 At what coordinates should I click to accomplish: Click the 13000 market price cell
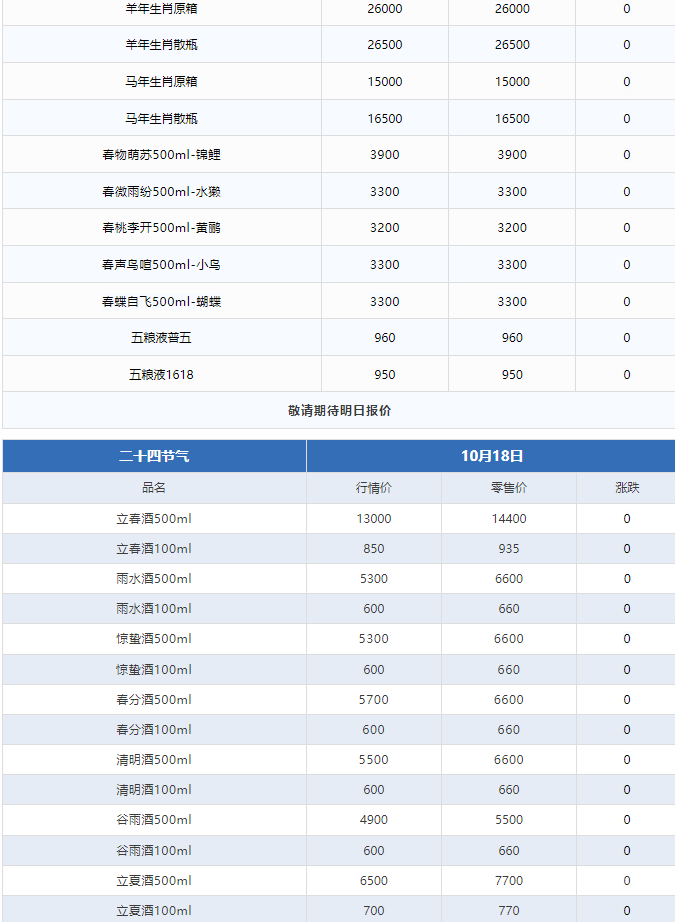click(x=373, y=519)
